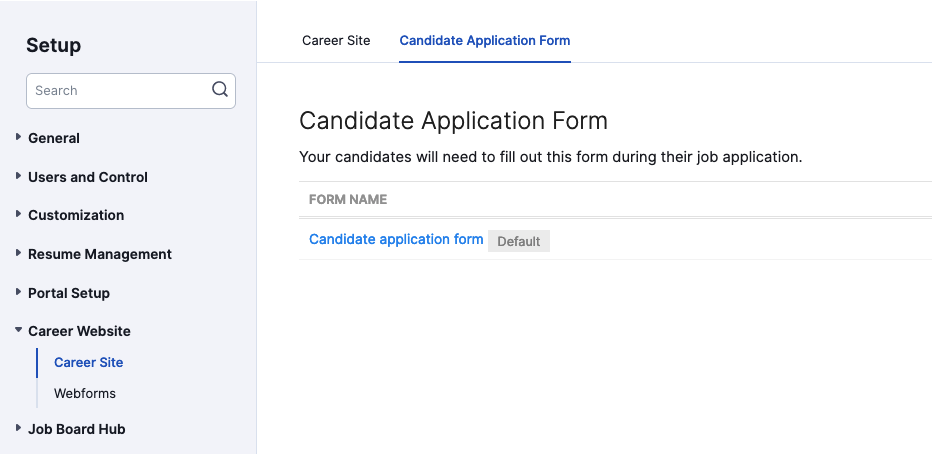
Task: Click the FORM NAME column header
Action: [348, 200]
